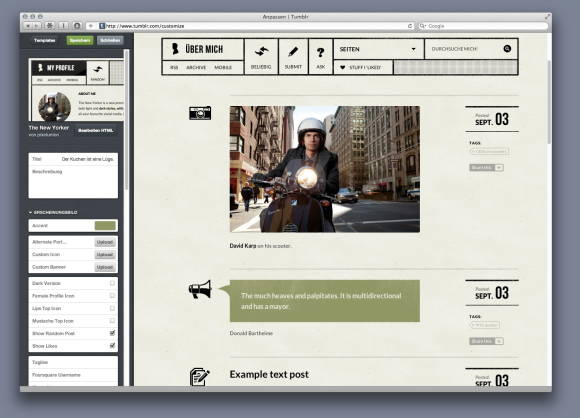This screenshot has height=418, width=580.
Task: Go back with the browser back arrow
Action: pos(28,26)
